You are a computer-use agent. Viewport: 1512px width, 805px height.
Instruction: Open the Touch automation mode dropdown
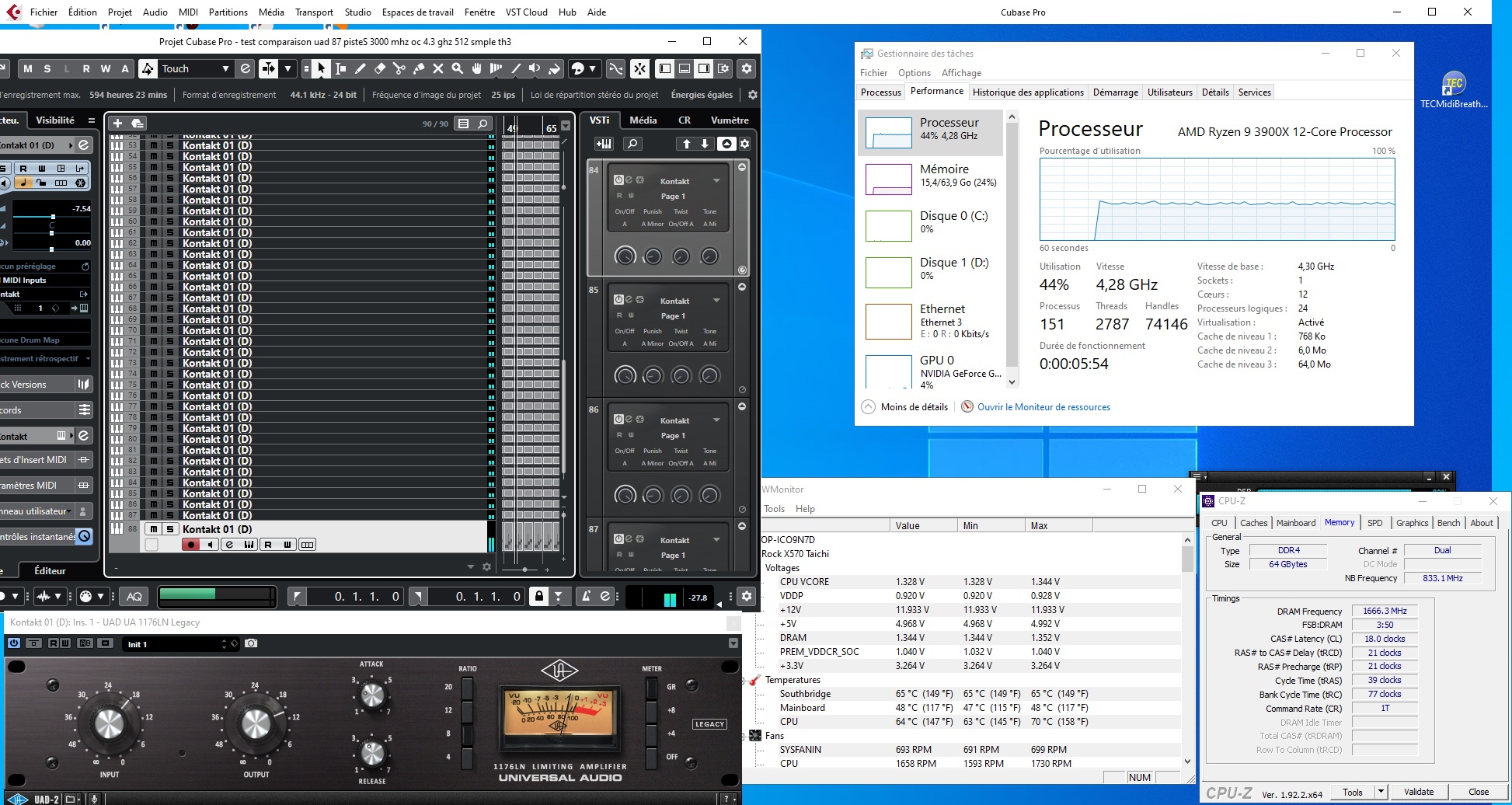point(225,68)
